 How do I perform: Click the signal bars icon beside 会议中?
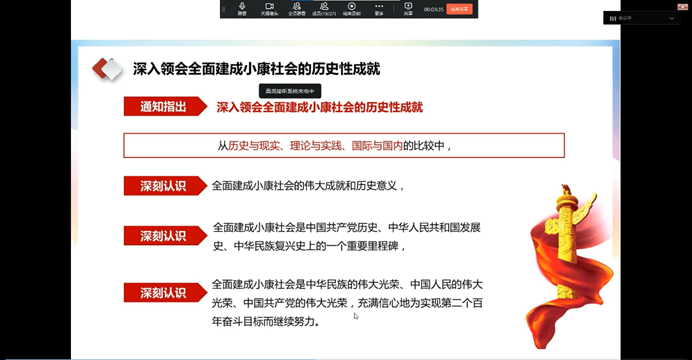(x=613, y=18)
